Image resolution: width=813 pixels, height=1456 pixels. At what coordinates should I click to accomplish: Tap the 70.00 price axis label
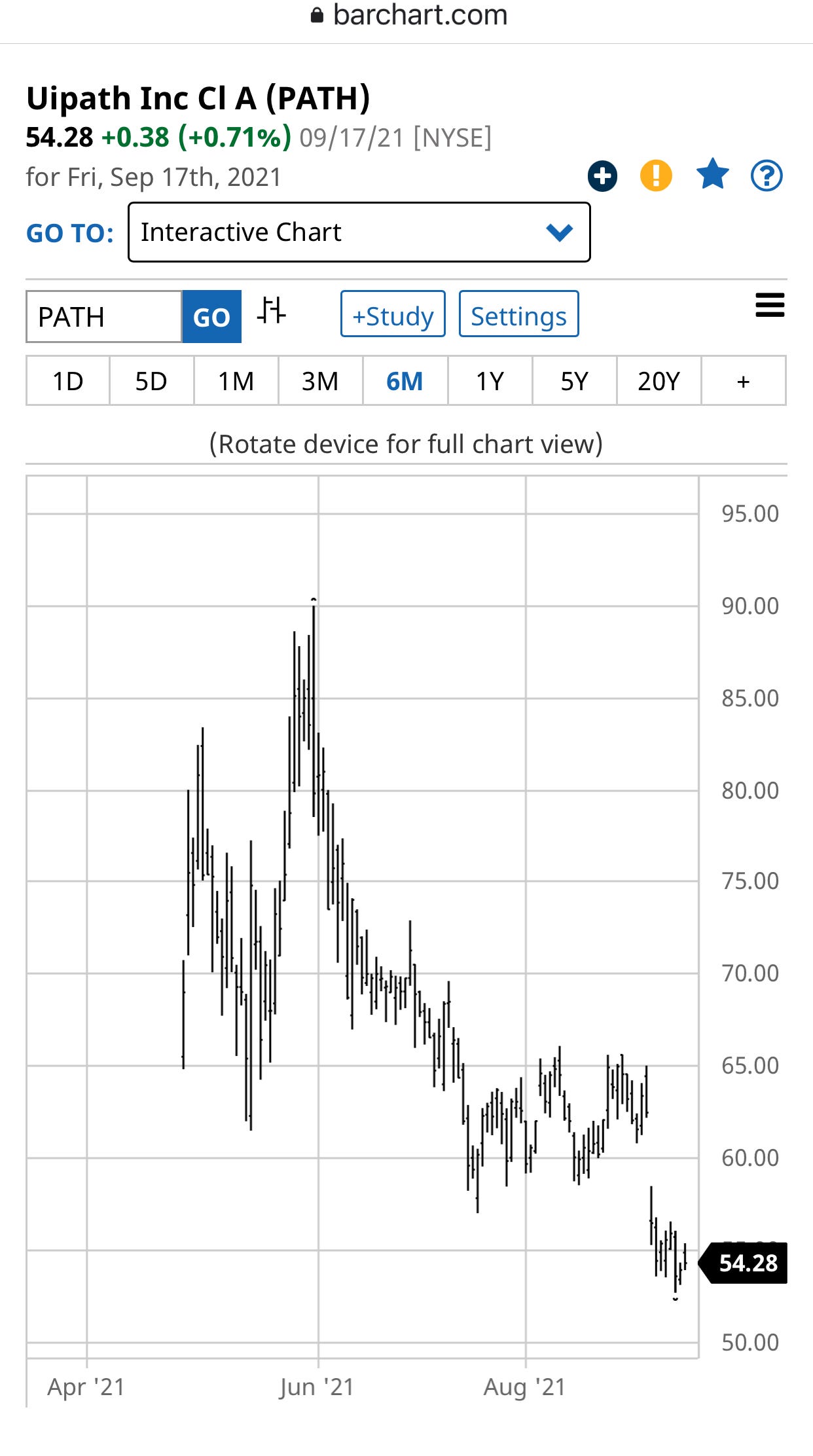point(750,974)
